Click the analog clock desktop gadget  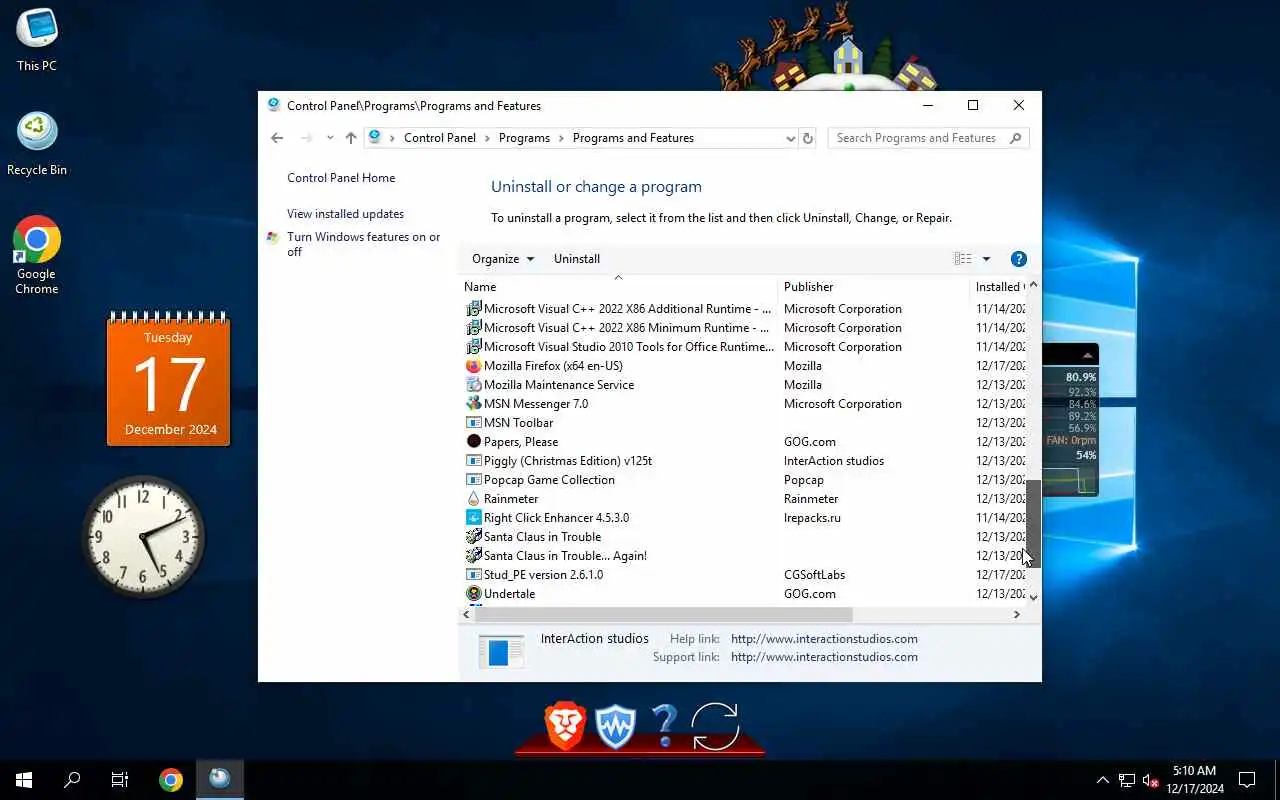143,537
